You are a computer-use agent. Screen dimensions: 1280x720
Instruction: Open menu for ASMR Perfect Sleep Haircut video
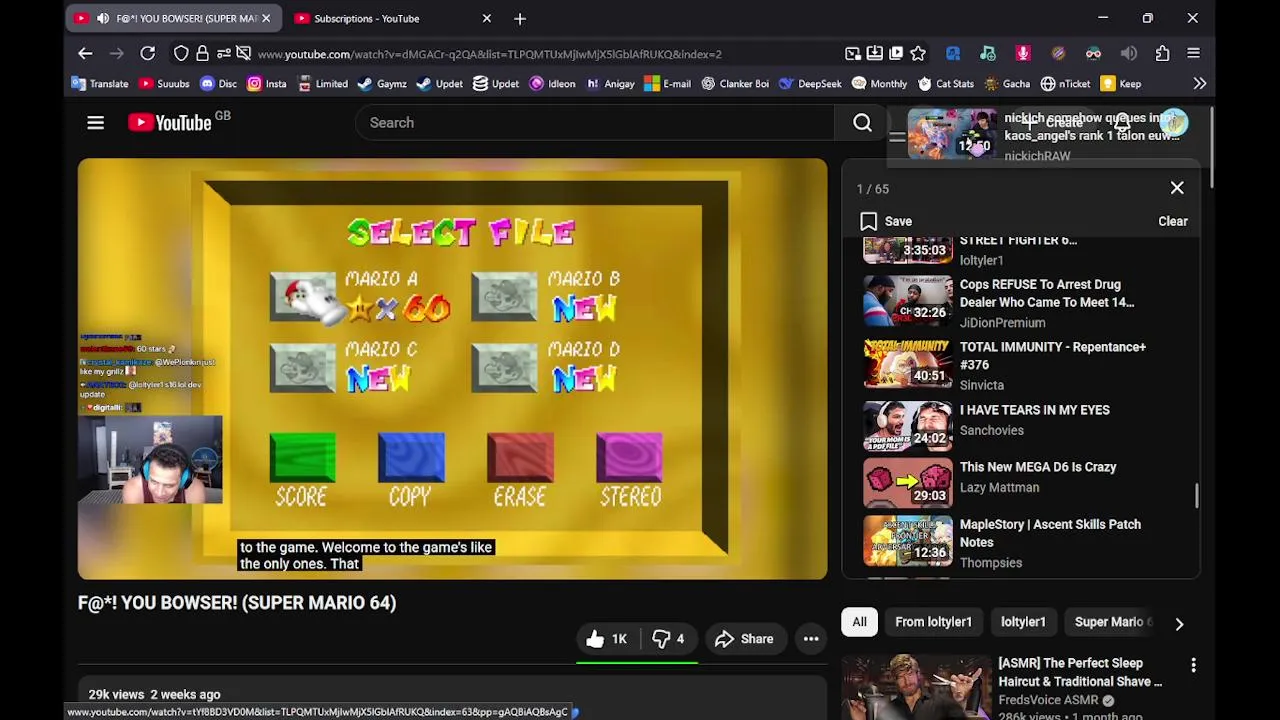(1193, 665)
